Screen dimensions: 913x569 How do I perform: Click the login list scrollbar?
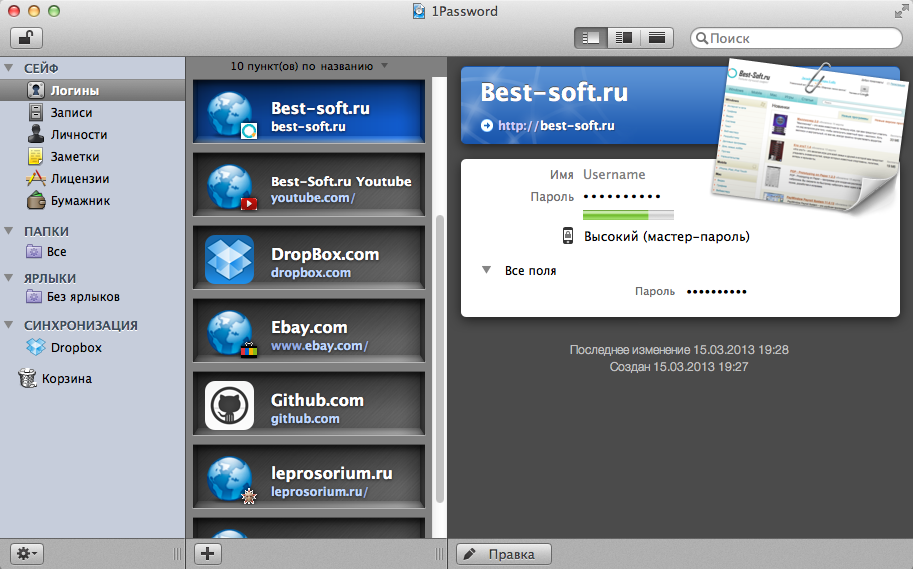(x=440, y=359)
